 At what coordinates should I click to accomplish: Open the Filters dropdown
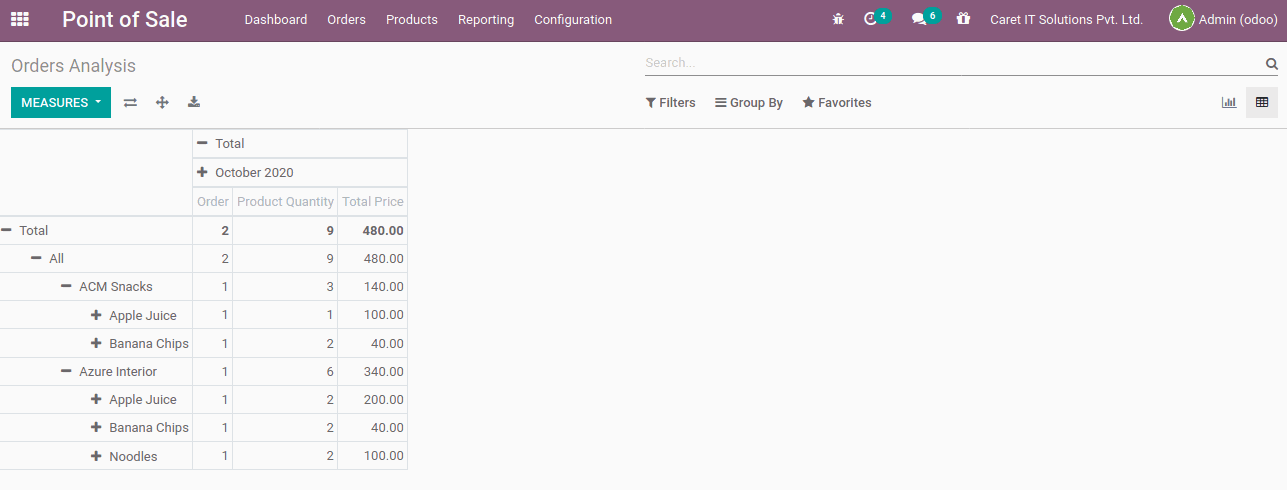pyautogui.click(x=671, y=103)
